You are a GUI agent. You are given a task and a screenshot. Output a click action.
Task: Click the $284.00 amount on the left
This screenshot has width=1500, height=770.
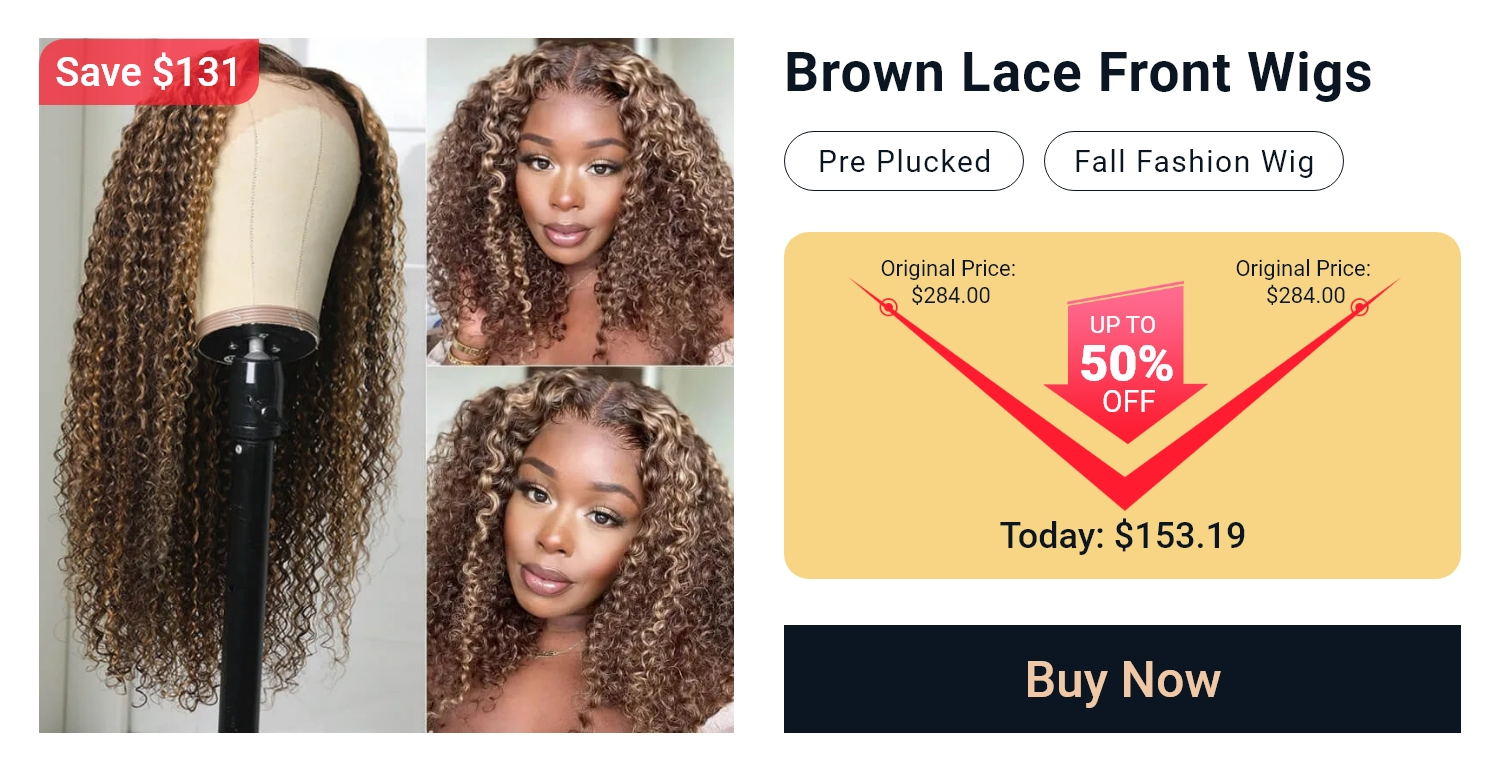click(951, 295)
